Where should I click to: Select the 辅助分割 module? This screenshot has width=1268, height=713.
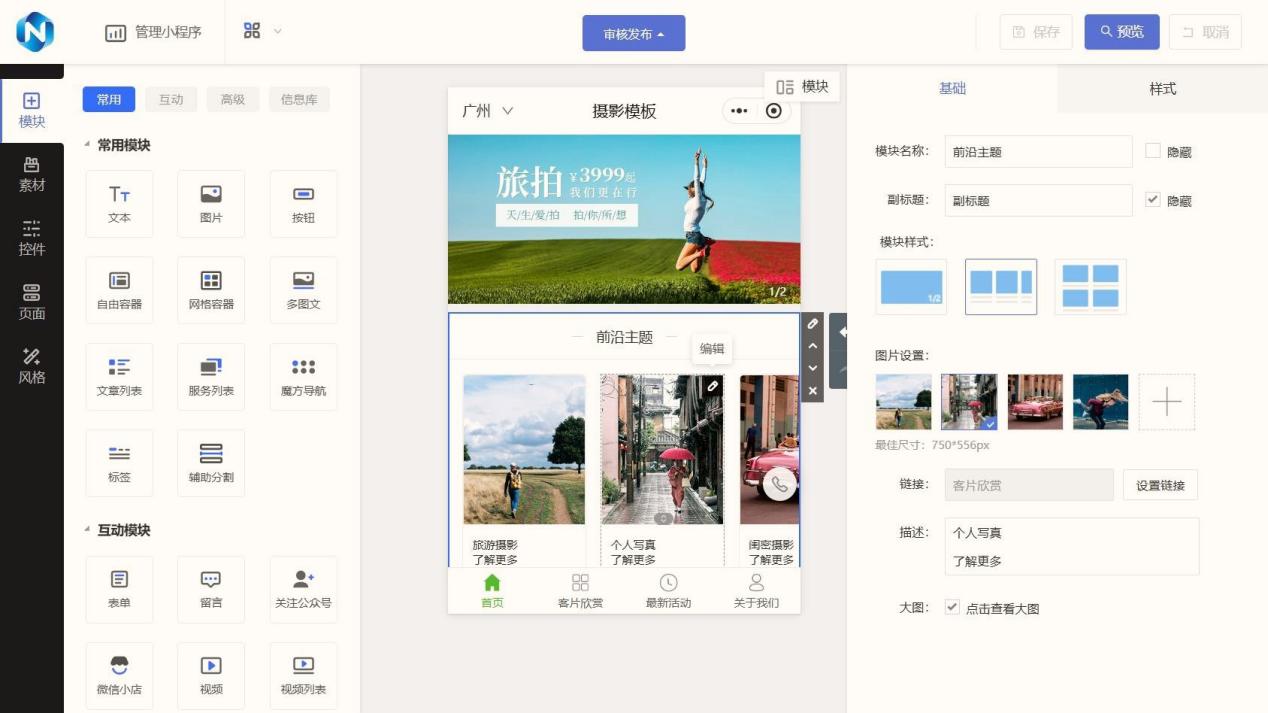(x=211, y=463)
